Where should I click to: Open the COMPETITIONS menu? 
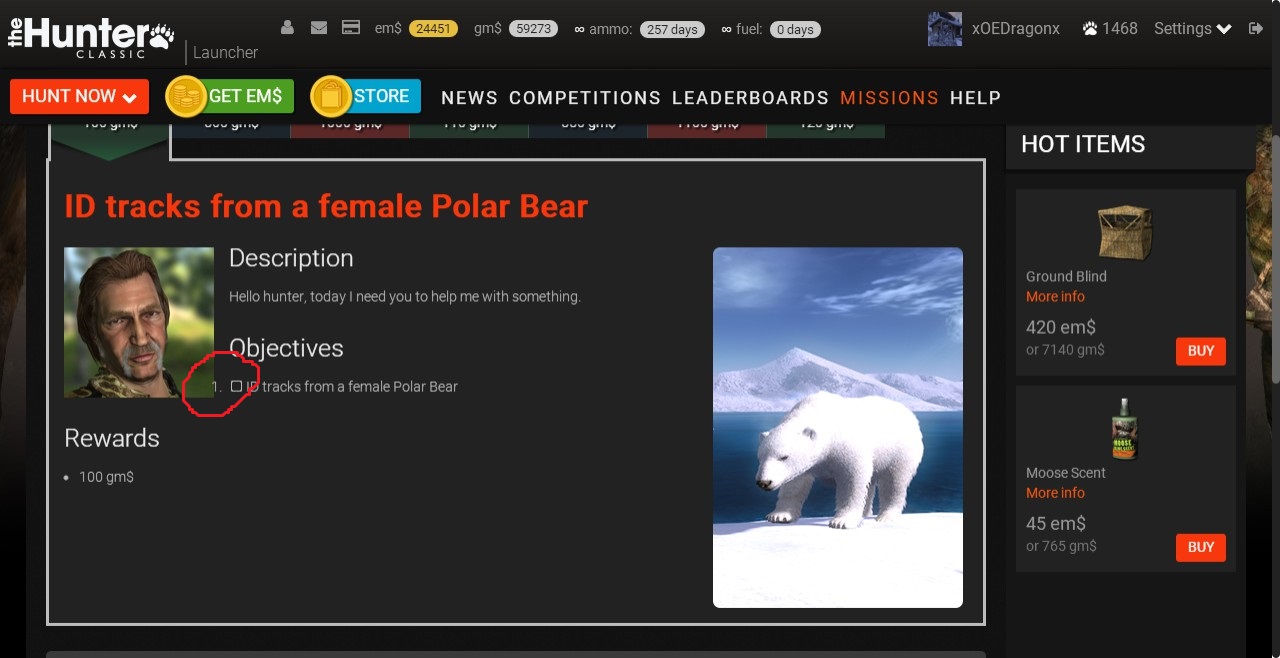point(585,98)
